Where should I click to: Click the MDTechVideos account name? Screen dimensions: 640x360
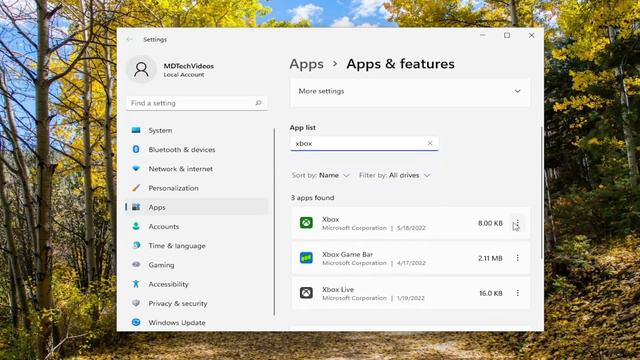189,66
